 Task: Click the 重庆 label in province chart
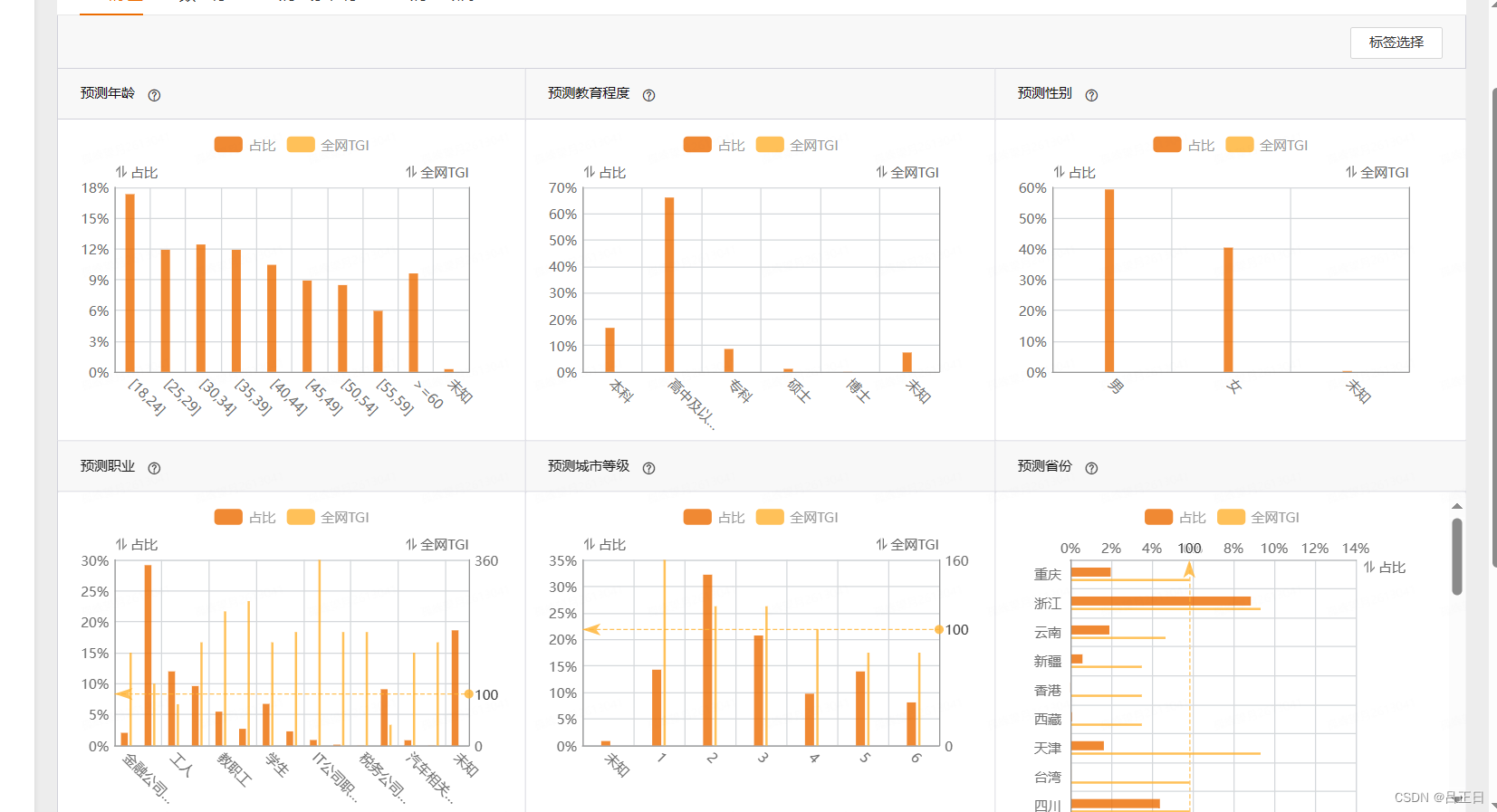pos(1048,575)
